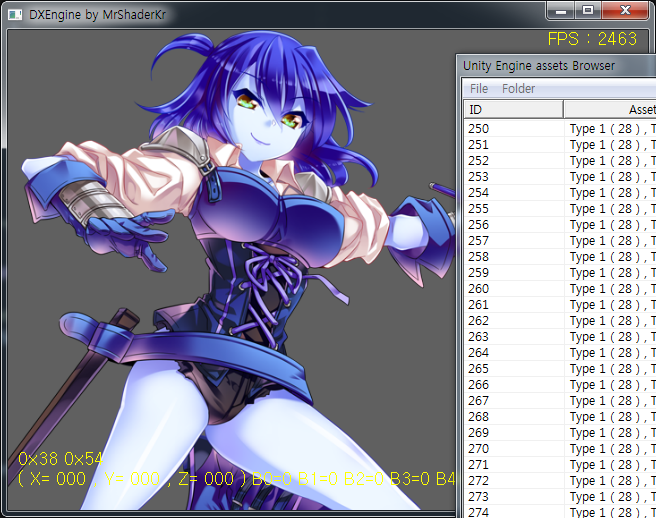Image resolution: width=656 pixels, height=518 pixels.
Task: Maximize the DXEngine window
Action: pyautogui.click(x=588, y=11)
